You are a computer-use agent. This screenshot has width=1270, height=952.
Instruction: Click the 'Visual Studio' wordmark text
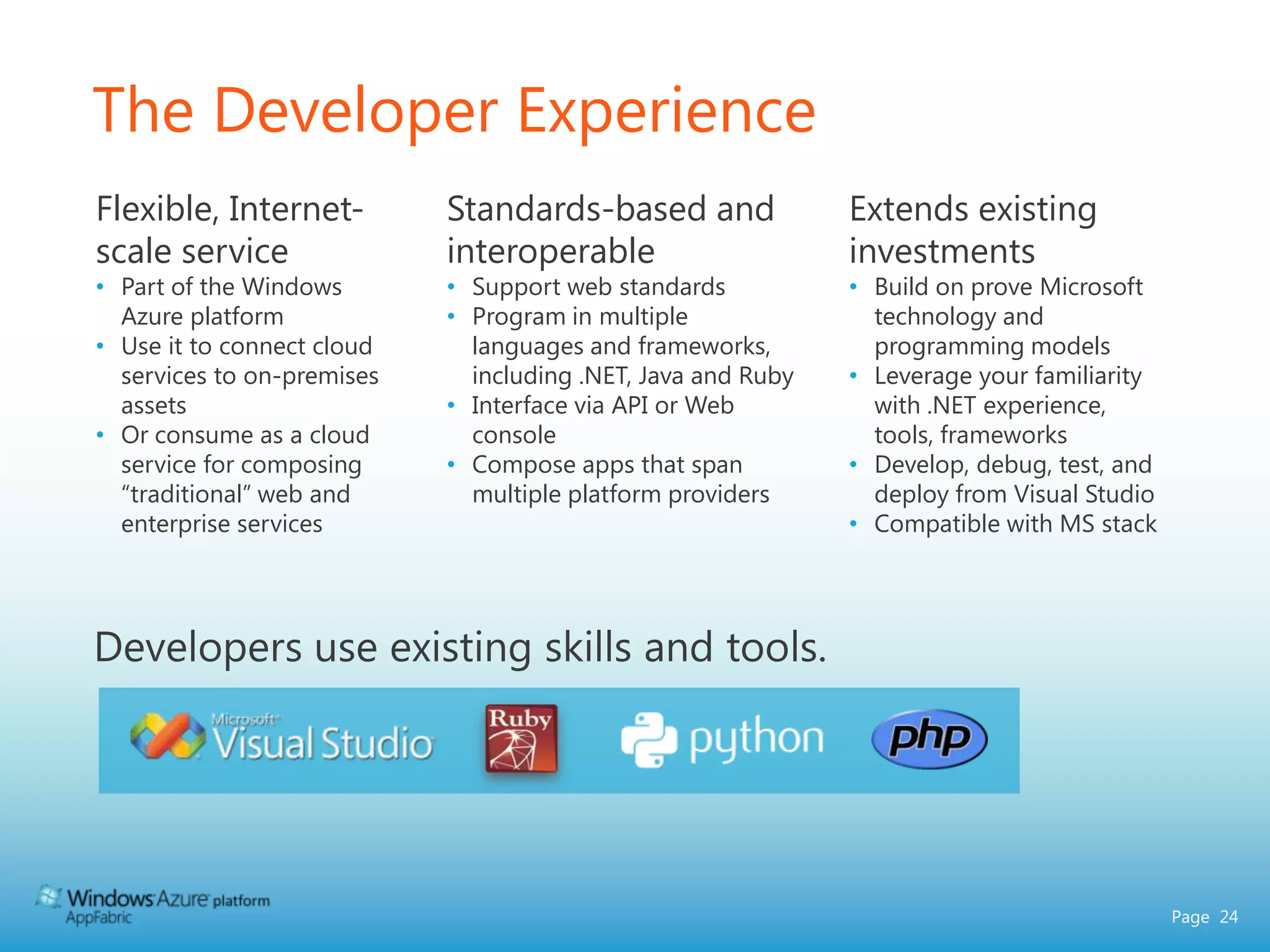pyautogui.click(x=322, y=743)
